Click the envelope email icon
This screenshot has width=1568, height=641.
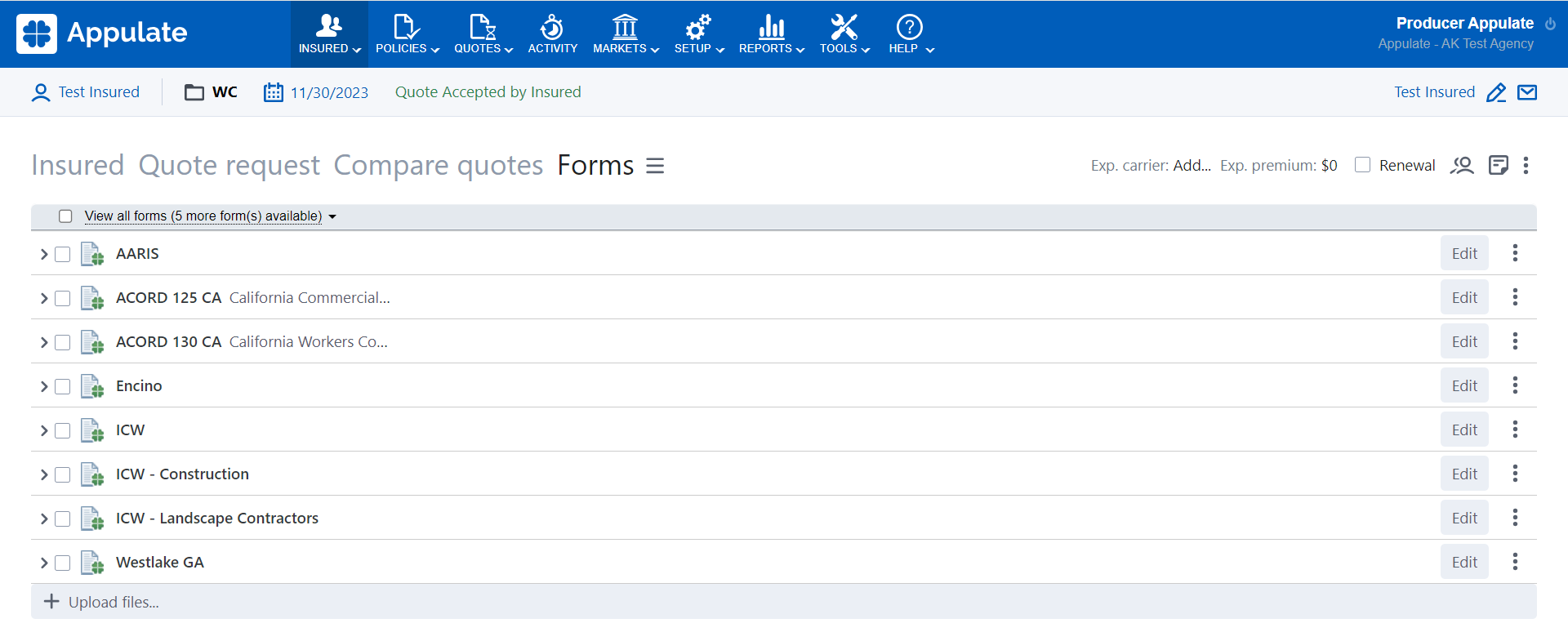[x=1526, y=92]
